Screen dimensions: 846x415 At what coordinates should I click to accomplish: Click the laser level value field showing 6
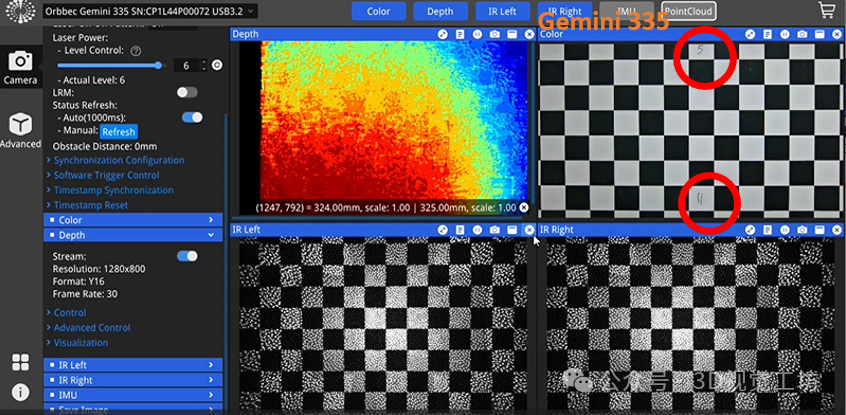pyautogui.click(x=187, y=66)
